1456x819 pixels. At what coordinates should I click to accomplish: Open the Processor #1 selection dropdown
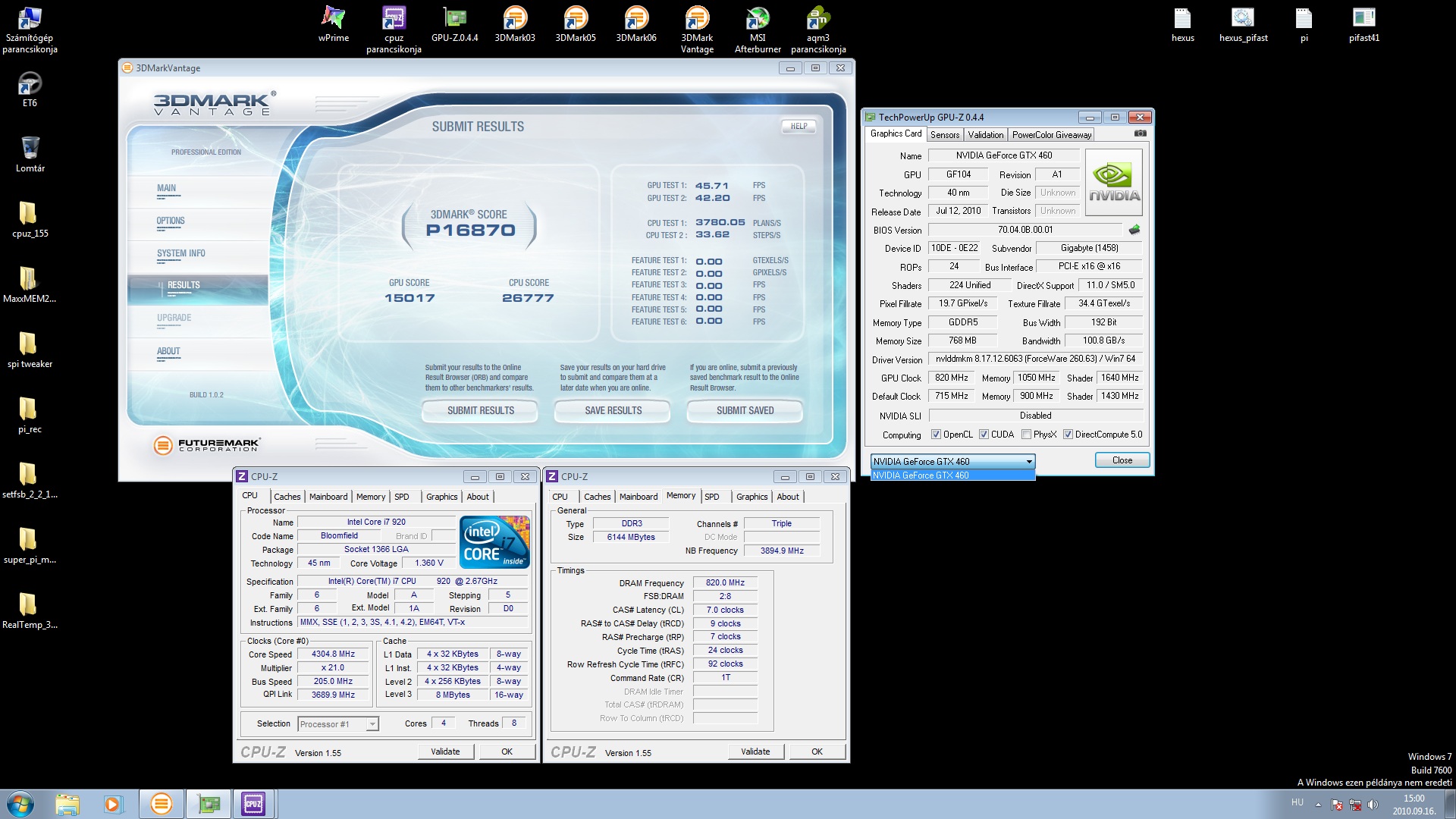[x=372, y=724]
